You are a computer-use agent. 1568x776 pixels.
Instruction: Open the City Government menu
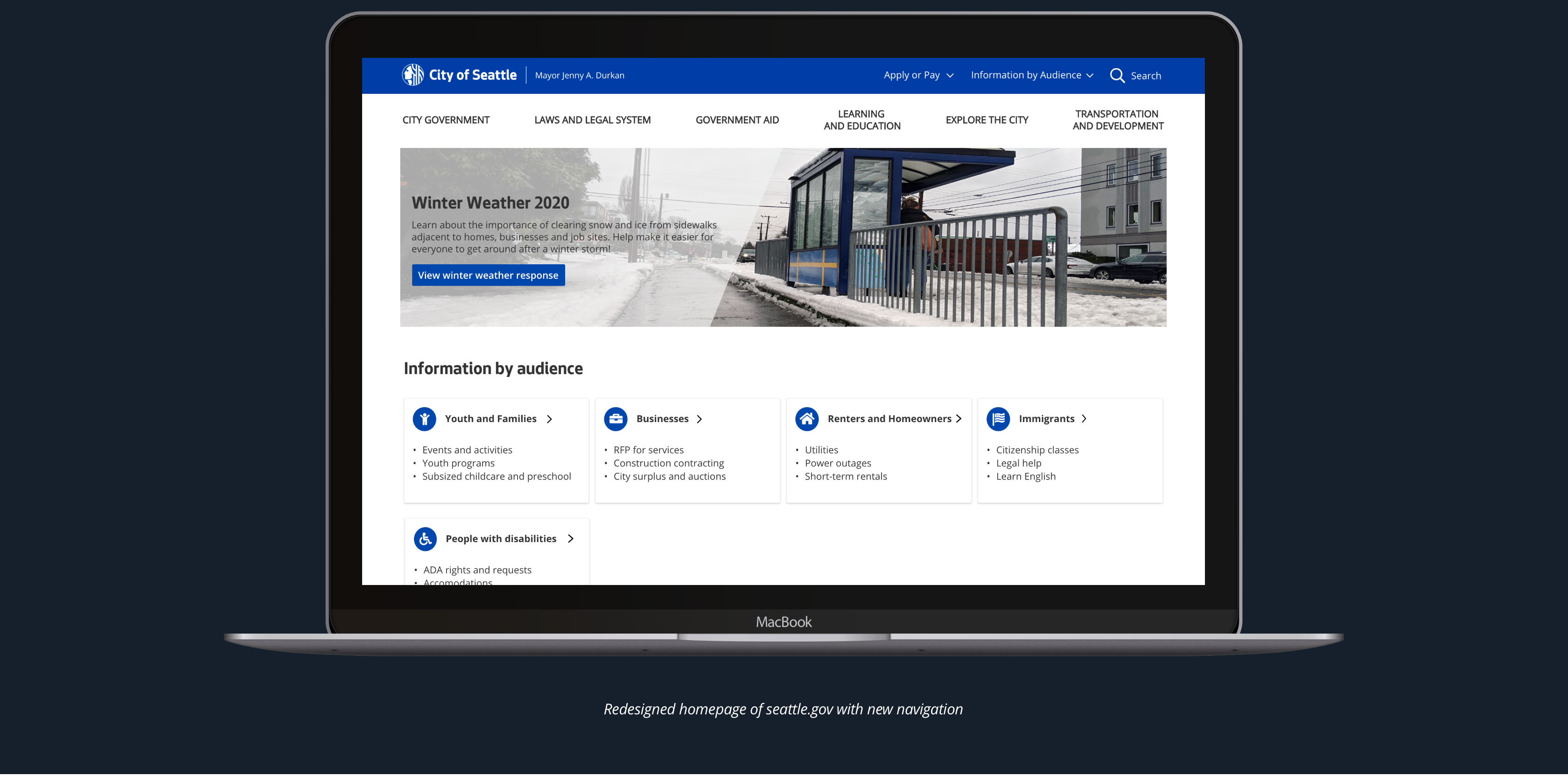(446, 120)
